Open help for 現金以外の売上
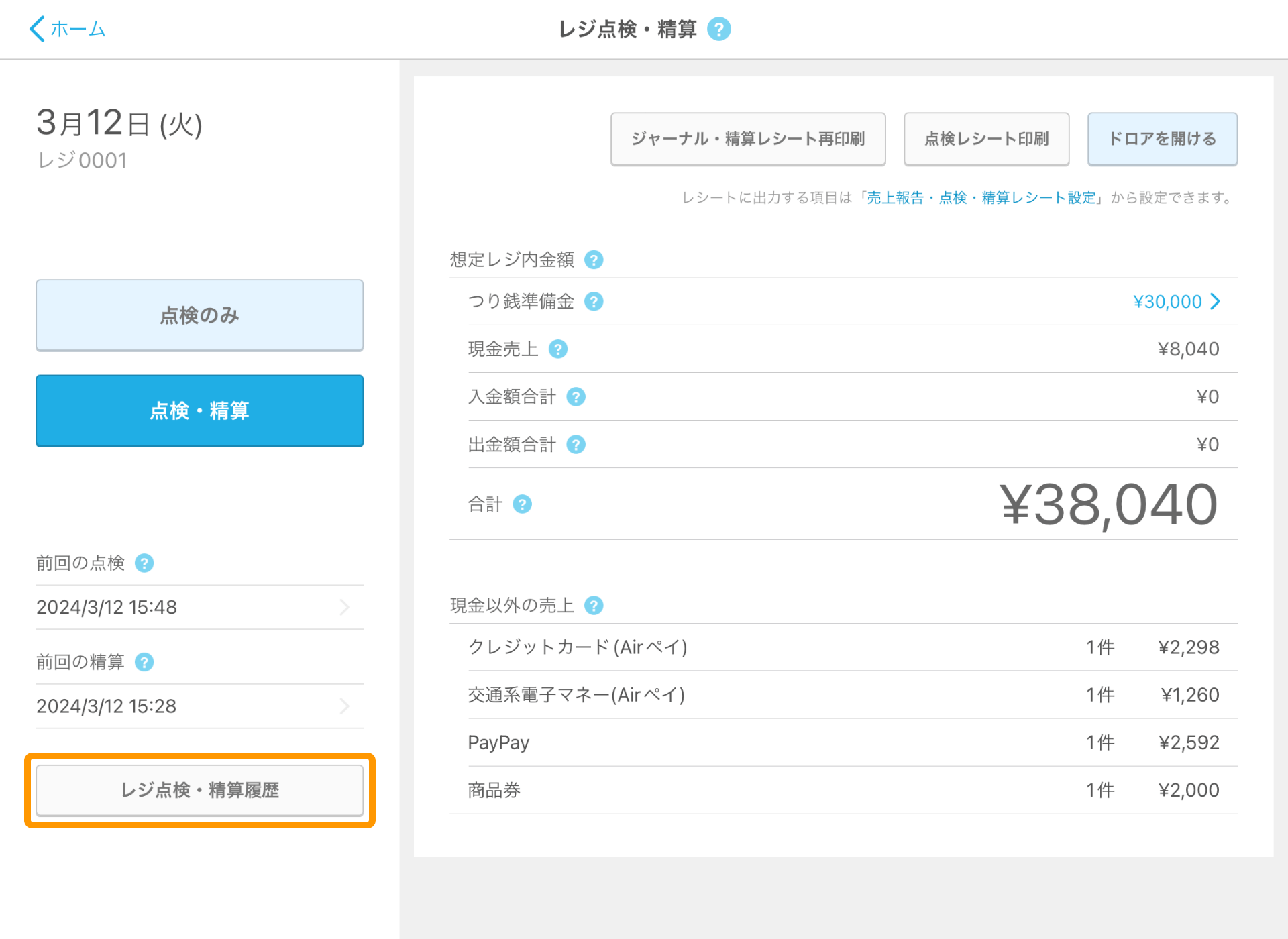Screen dimensions: 1288x939 [594, 606]
